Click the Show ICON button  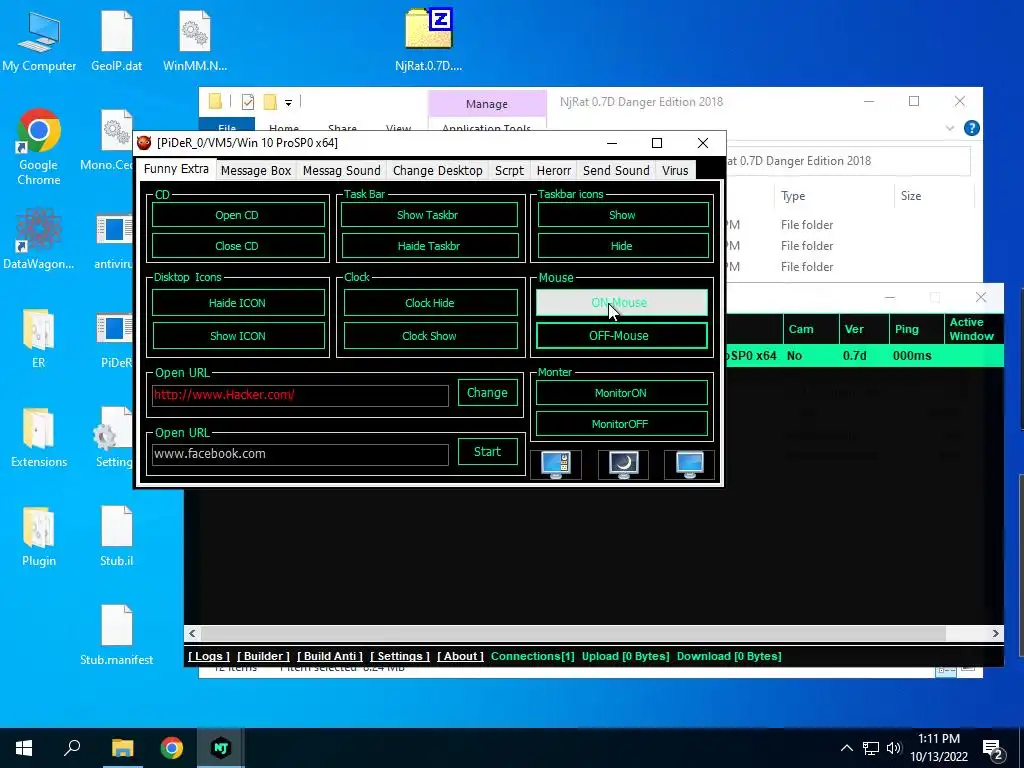pyautogui.click(x=238, y=336)
